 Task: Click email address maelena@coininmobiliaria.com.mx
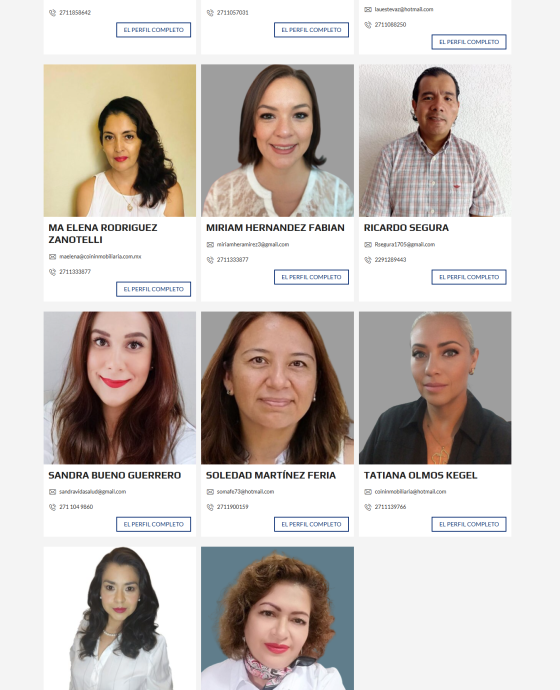click(100, 257)
